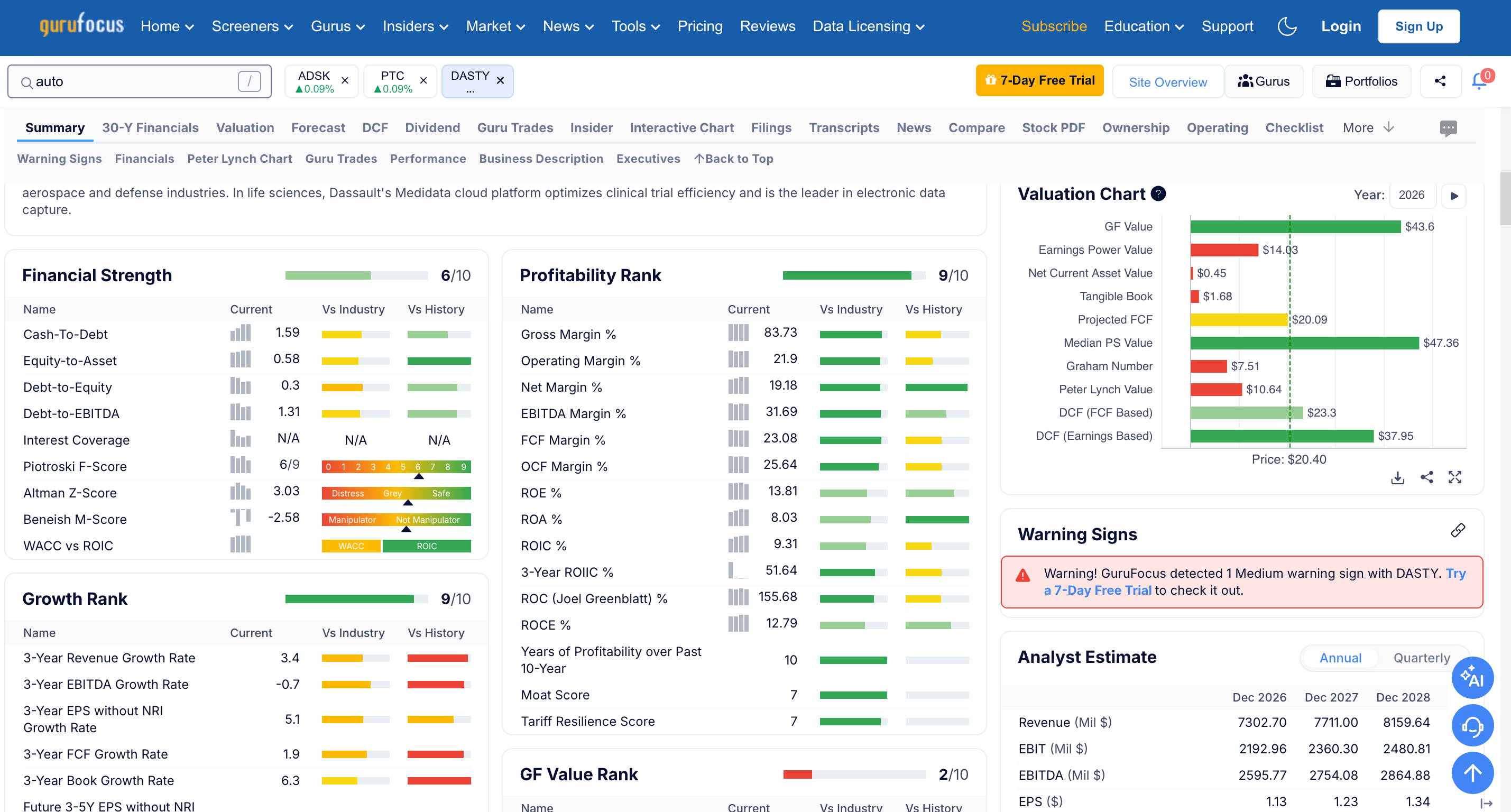Image resolution: width=1511 pixels, height=812 pixels.
Task: Expand Valuation Chart to fullscreen
Action: [1454, 477]
